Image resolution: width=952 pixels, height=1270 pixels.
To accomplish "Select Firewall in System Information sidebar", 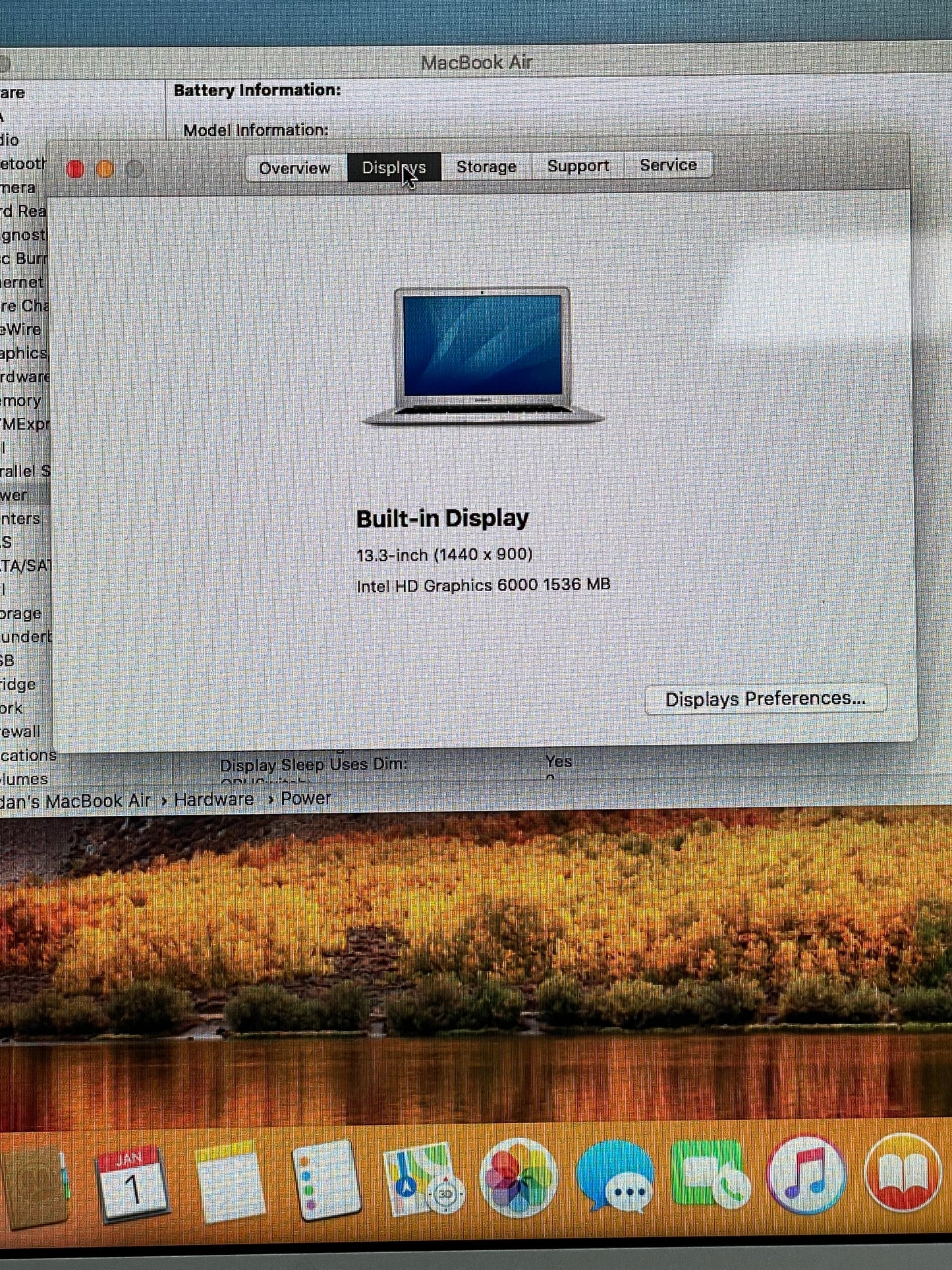I will (21, 732).
